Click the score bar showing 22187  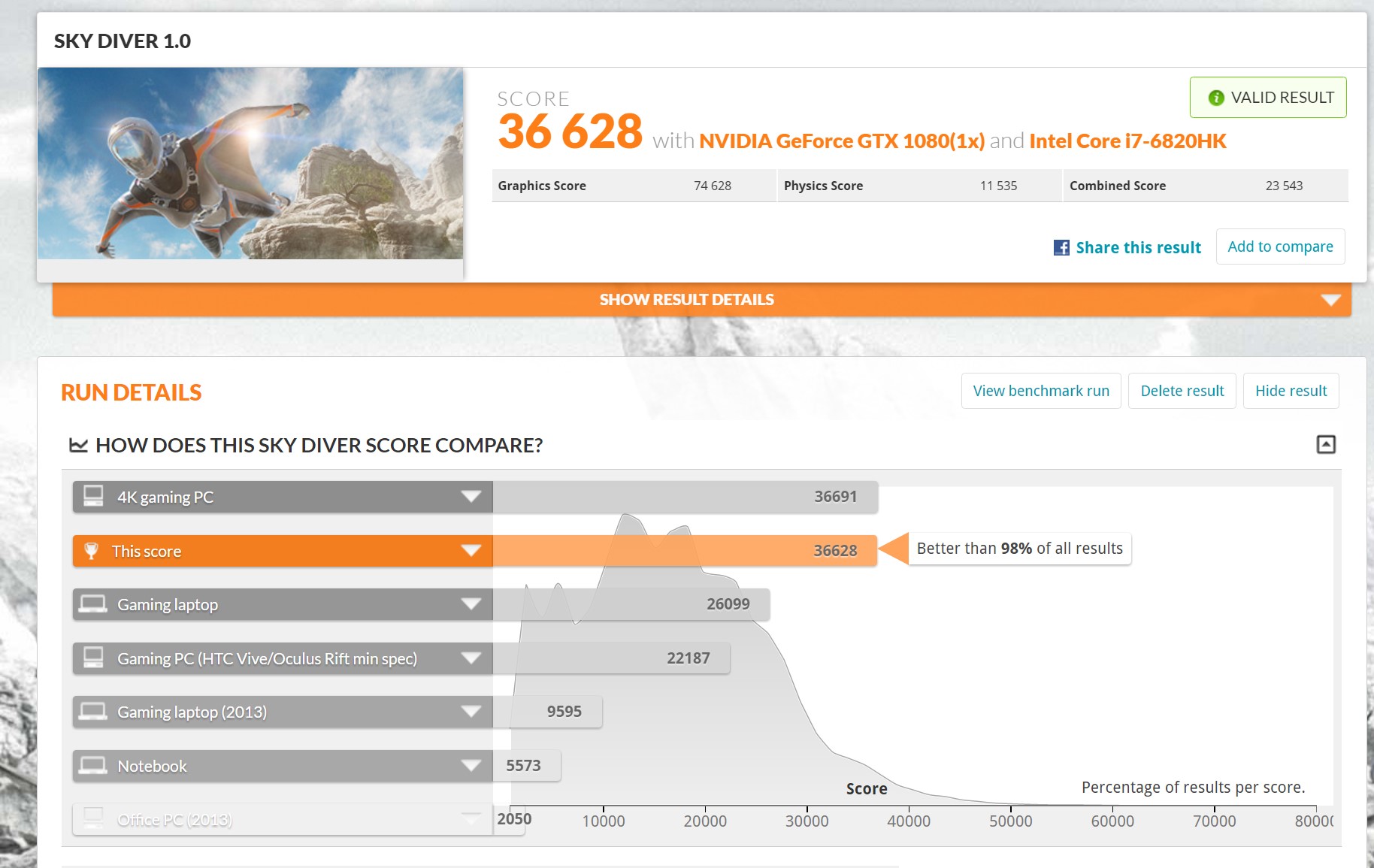[611, 658]
